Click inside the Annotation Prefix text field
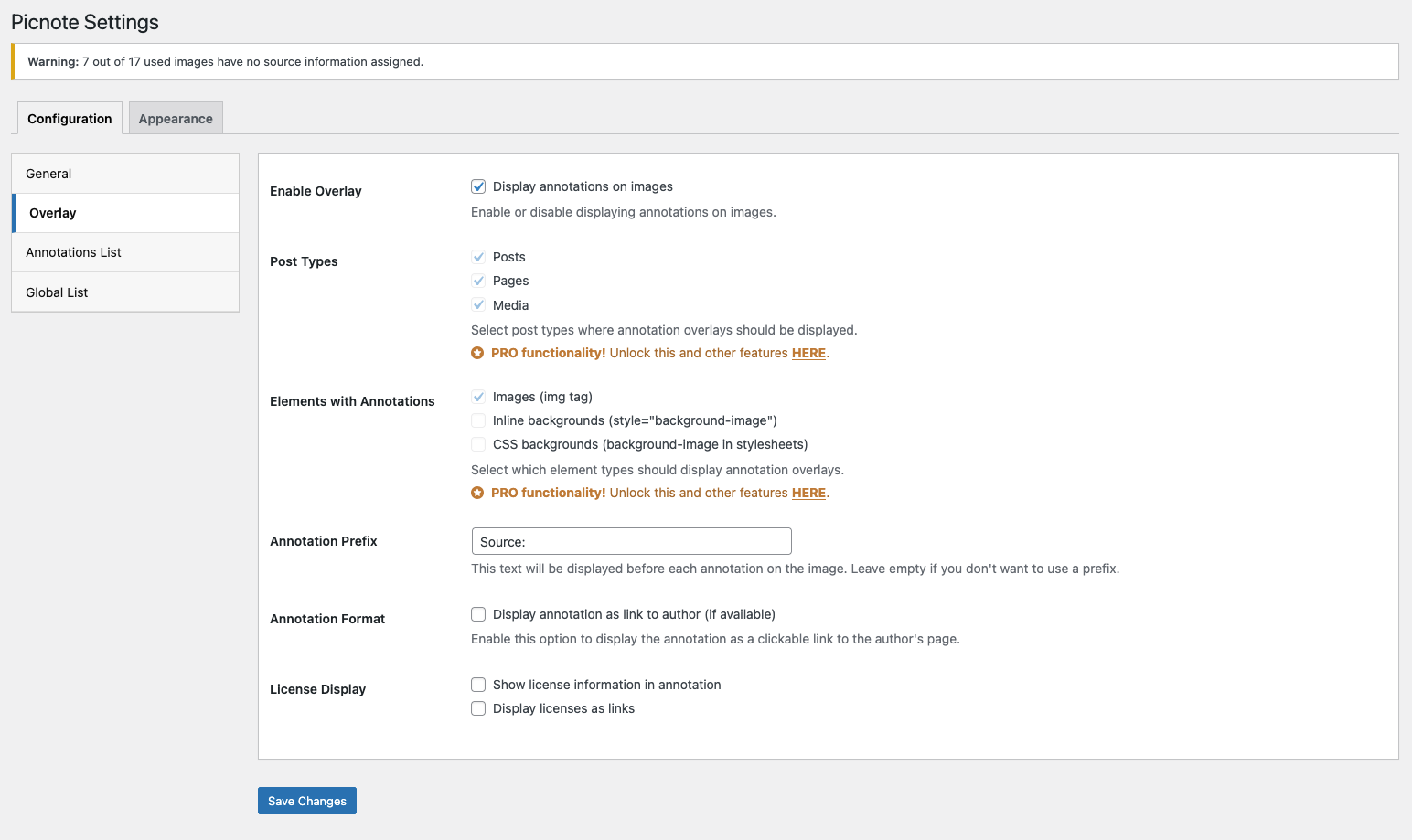The image size is (1412, 840). coord(631,541)
